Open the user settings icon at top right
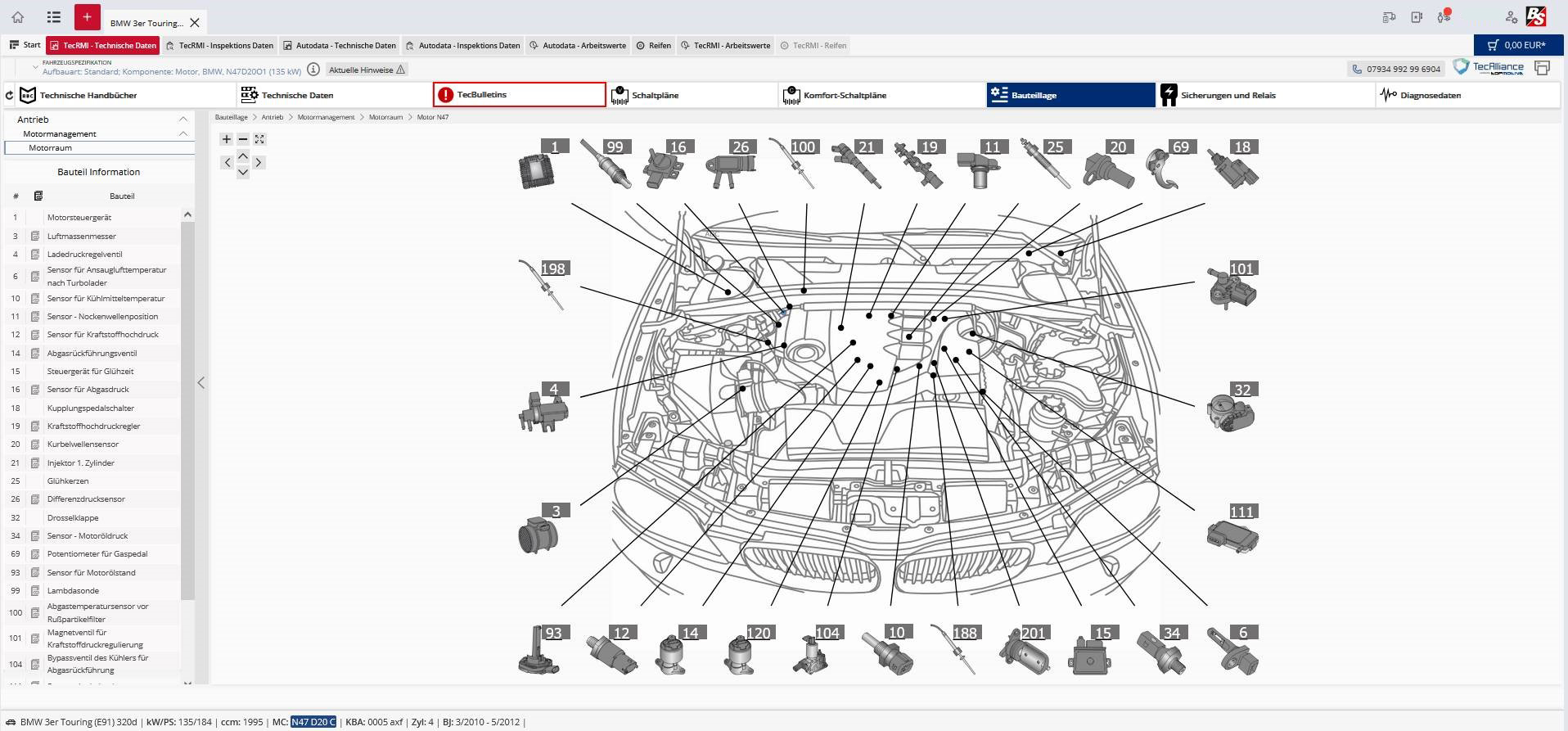 coord(1511,17)
